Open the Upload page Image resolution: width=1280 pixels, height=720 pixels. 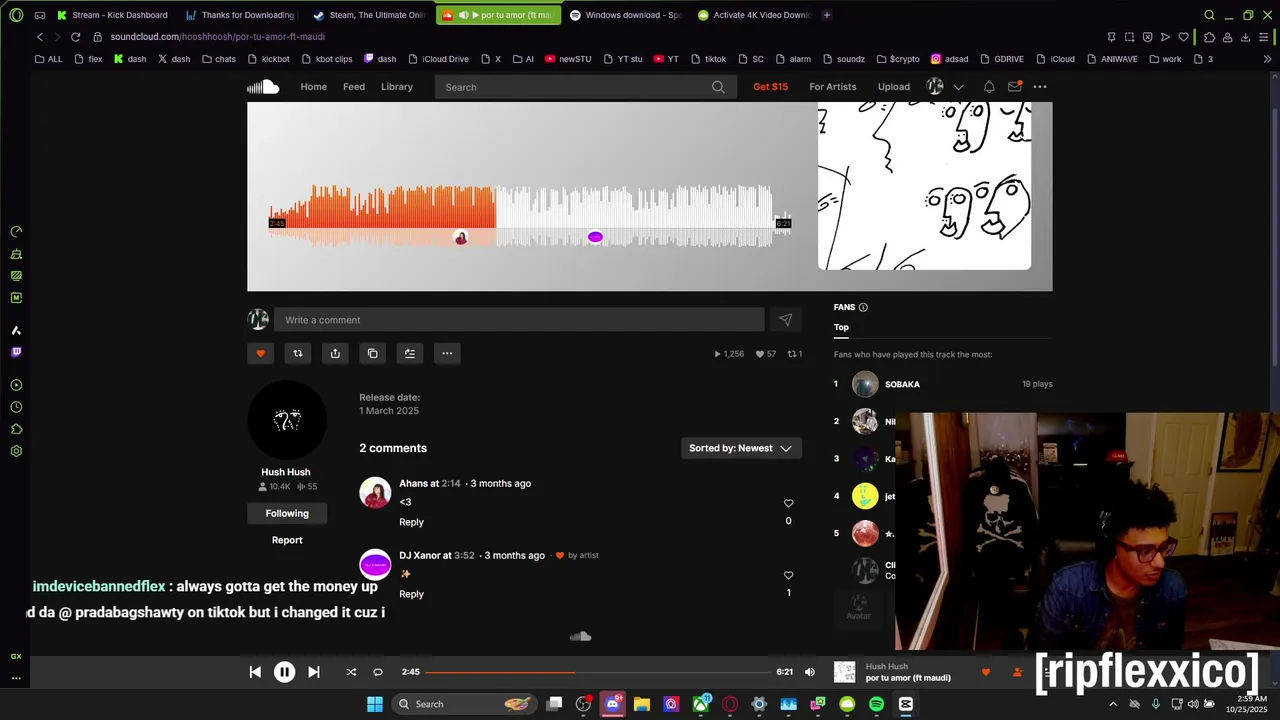click(x=894, y=87)
